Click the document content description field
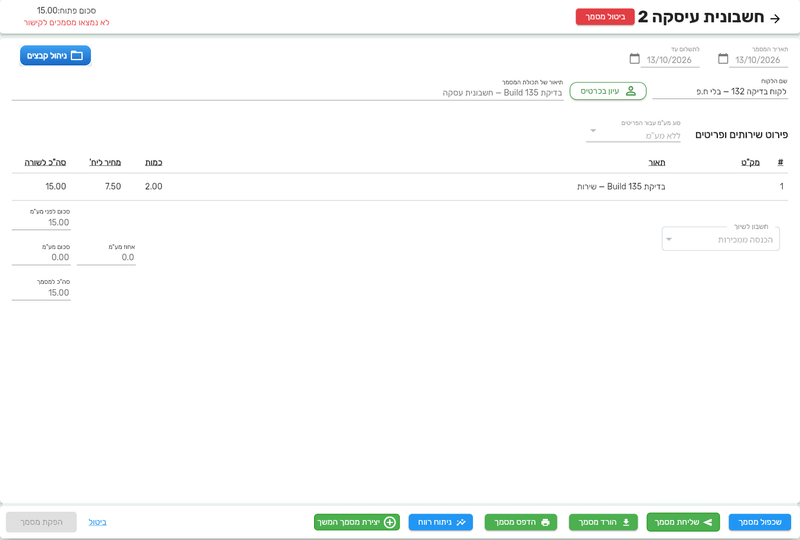Image resolution: width=800 pixels, height=540 pixels. point(288,93)
